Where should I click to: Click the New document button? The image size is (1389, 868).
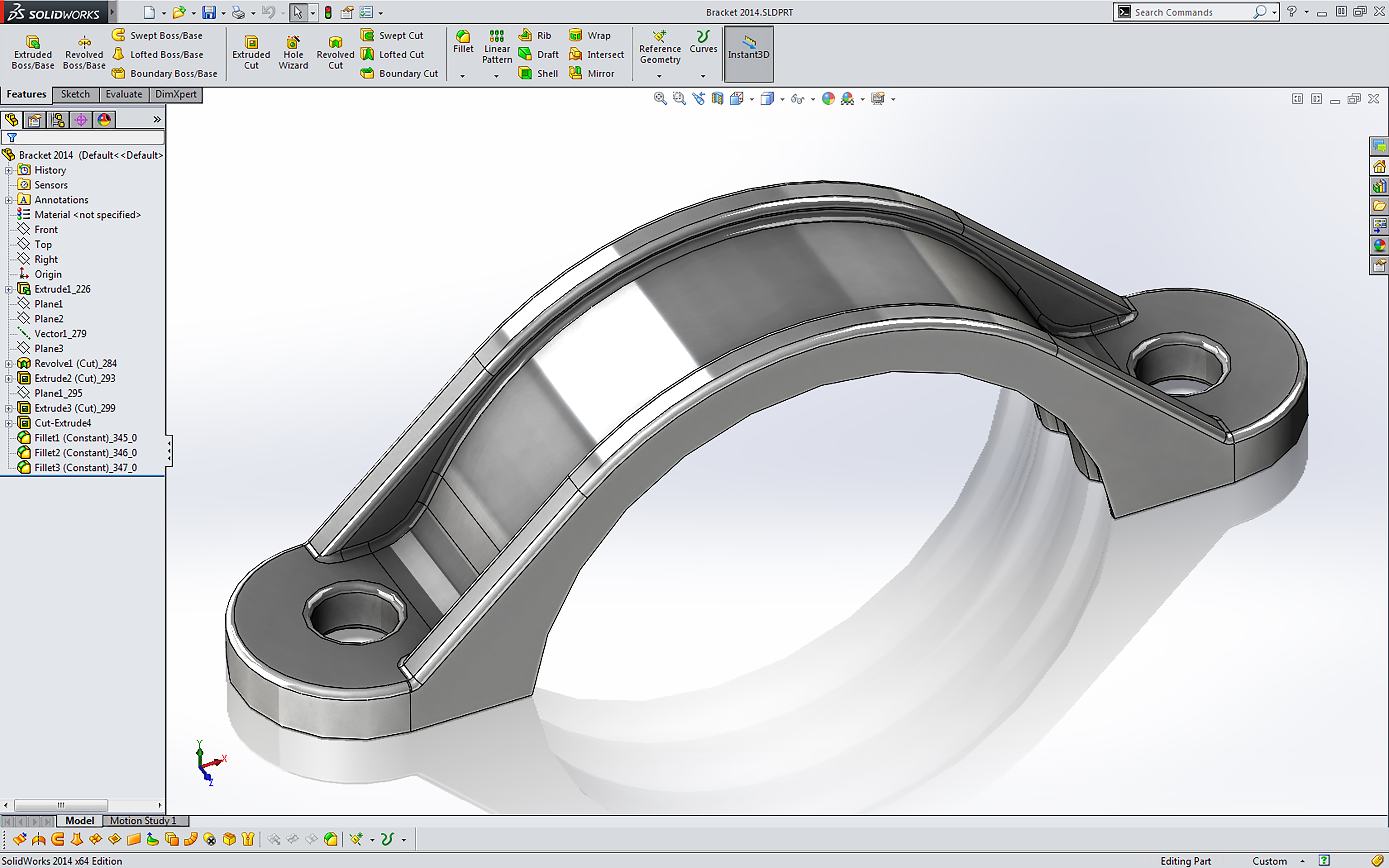(x=149, y=12)
